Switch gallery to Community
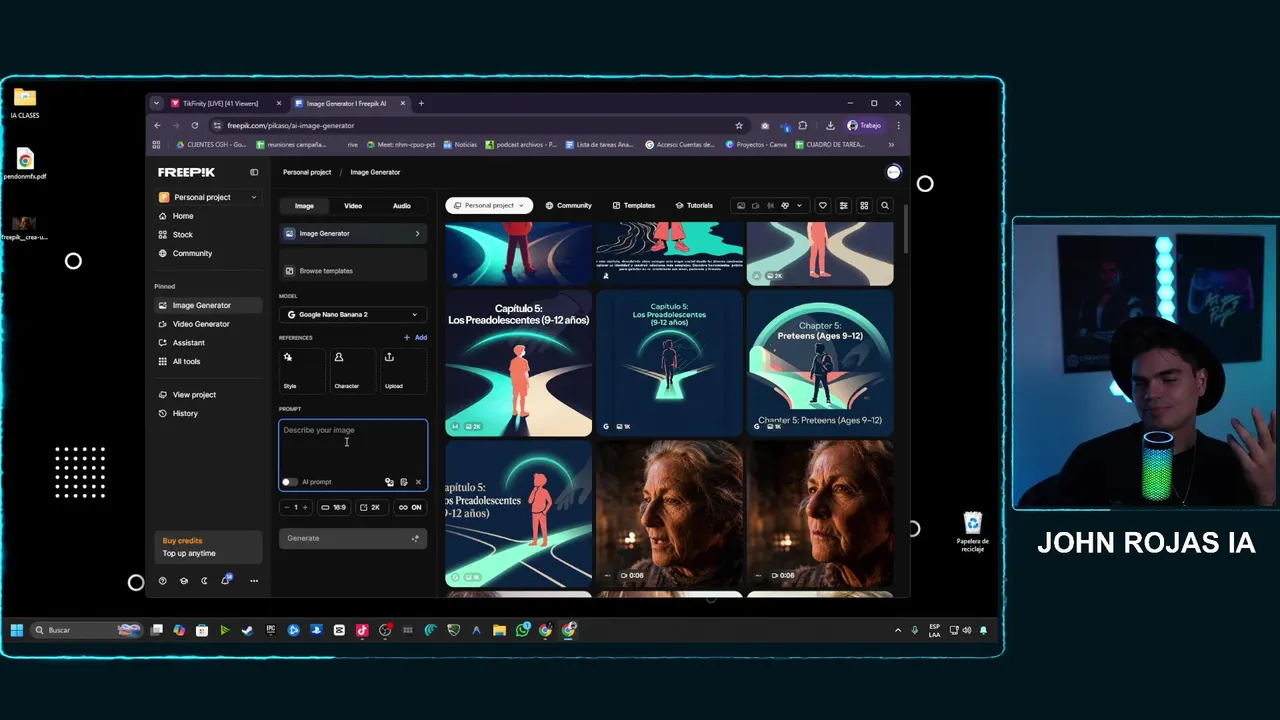The image size is (1280, 720). click(569, 206)
